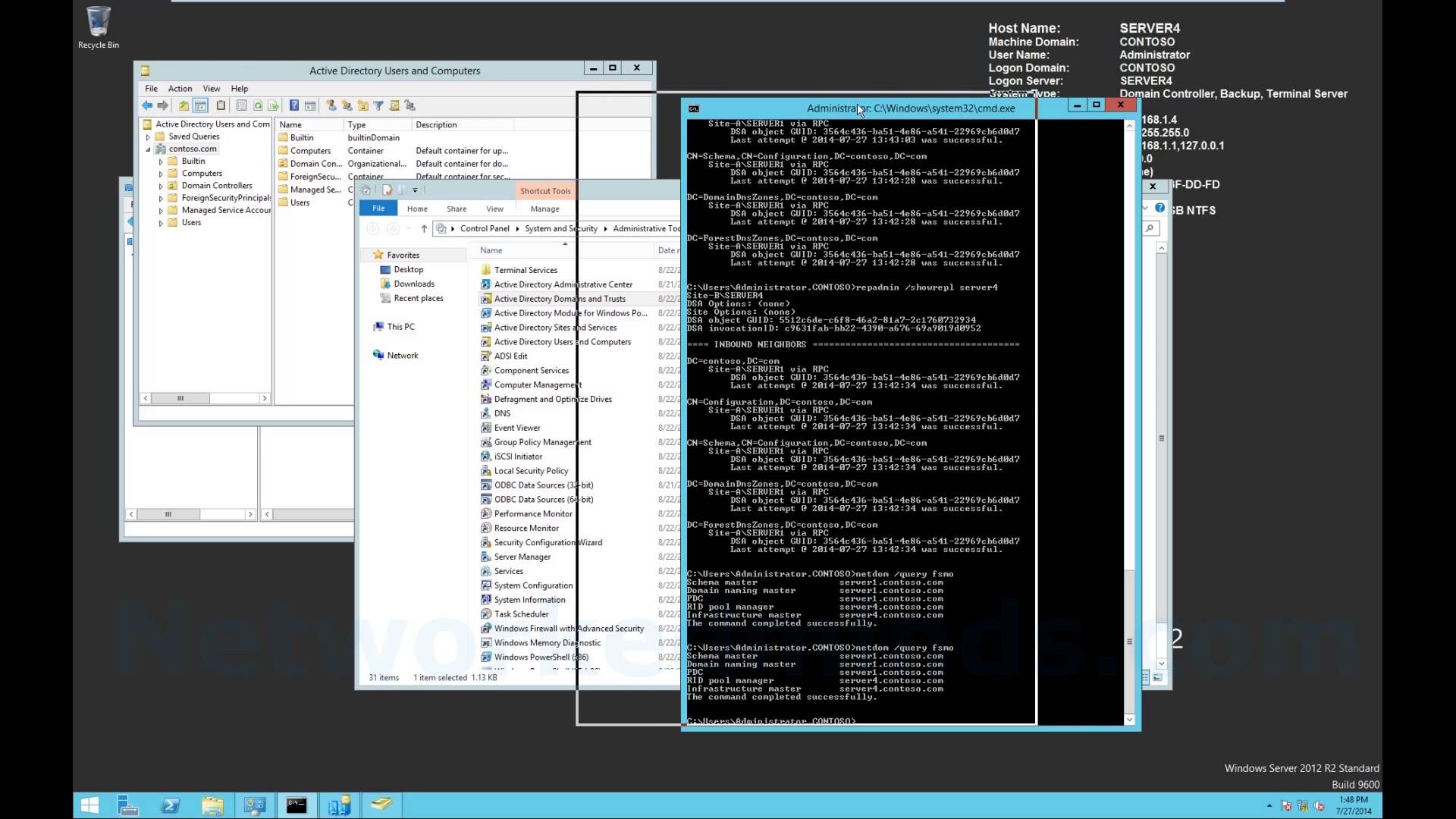Click the Create new user icon
The height and width of the screenshot is (819, 1456).
tap(331, 105)
